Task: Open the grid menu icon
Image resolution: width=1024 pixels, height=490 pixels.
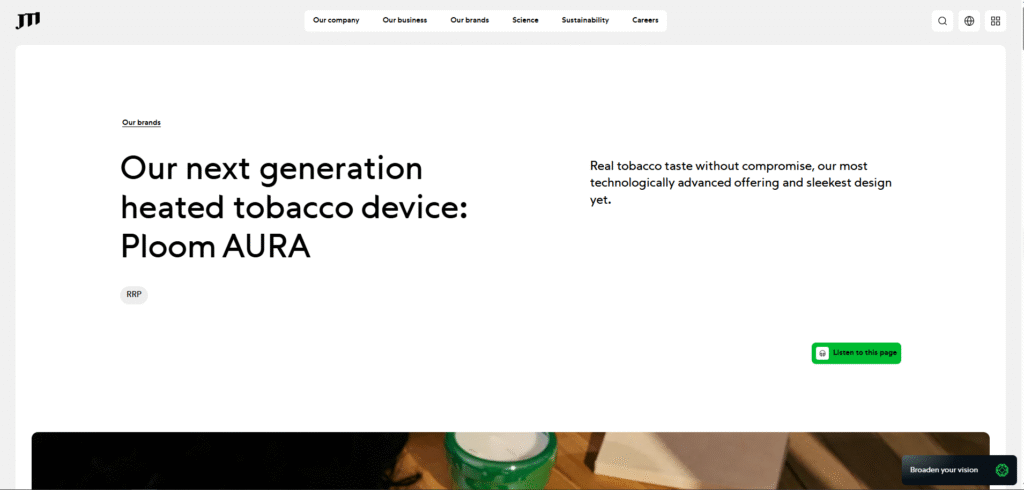Action: click(995, 21)
